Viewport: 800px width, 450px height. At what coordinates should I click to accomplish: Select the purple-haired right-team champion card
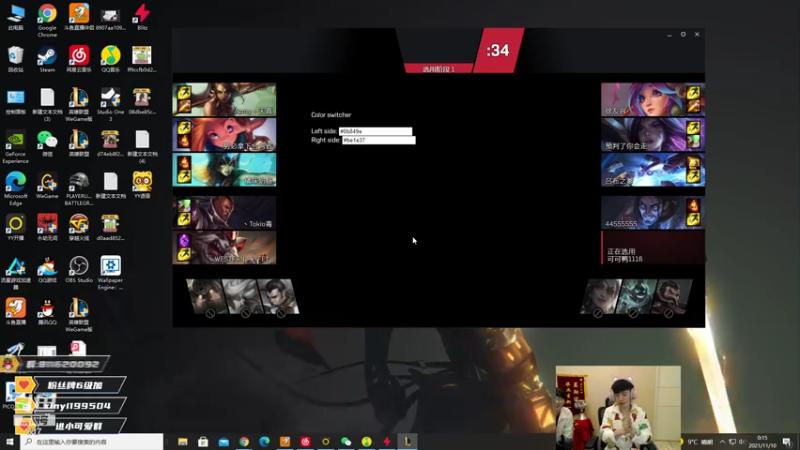653,135
